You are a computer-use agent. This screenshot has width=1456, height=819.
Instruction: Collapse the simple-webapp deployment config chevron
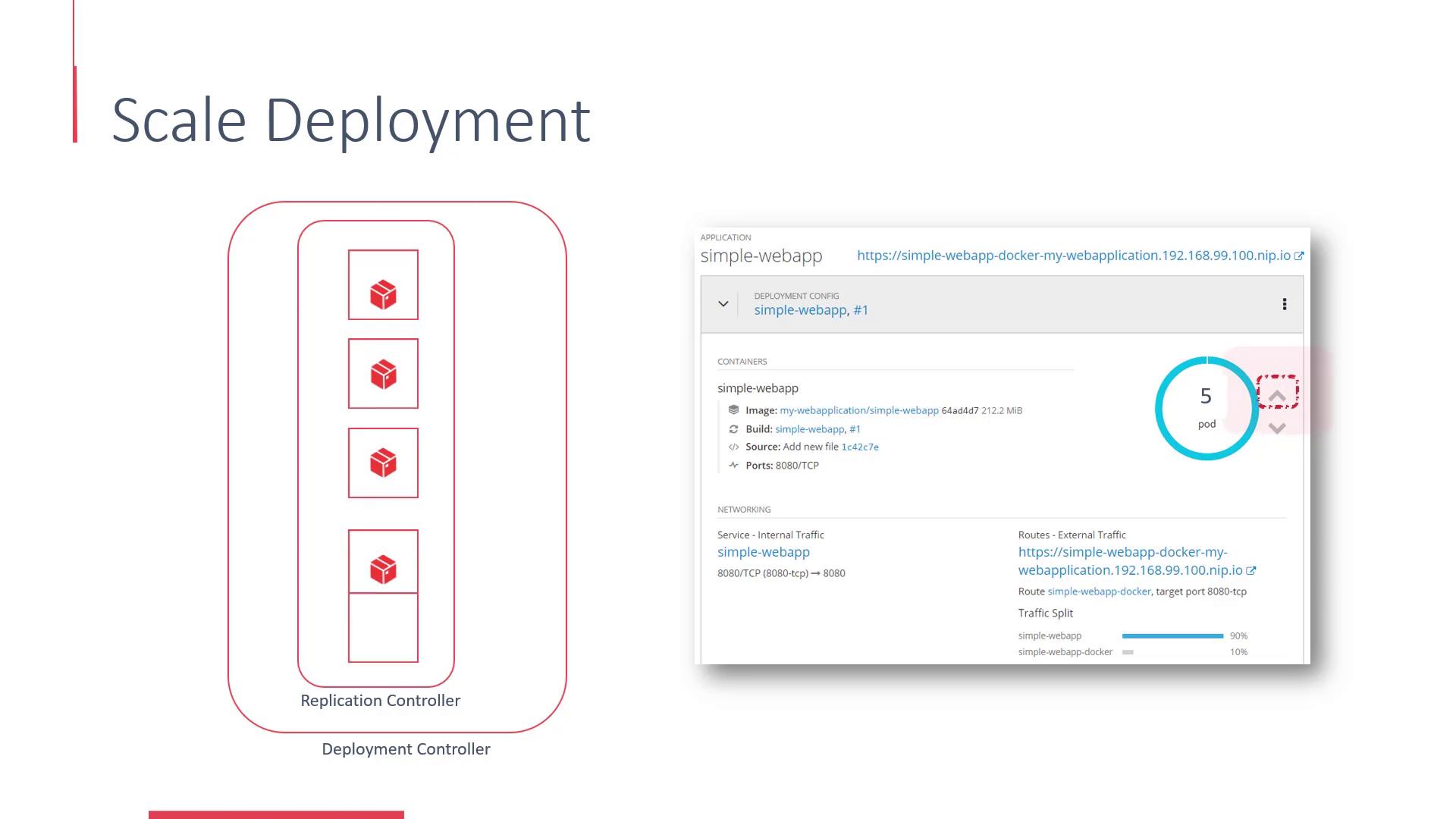coord(723,304)
